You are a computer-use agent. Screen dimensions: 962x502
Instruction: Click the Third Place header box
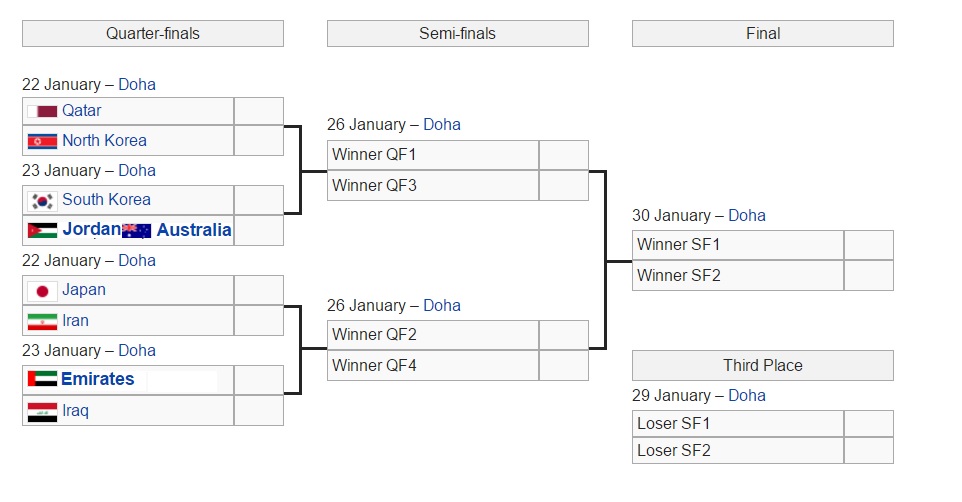click(x=762, y=365)
